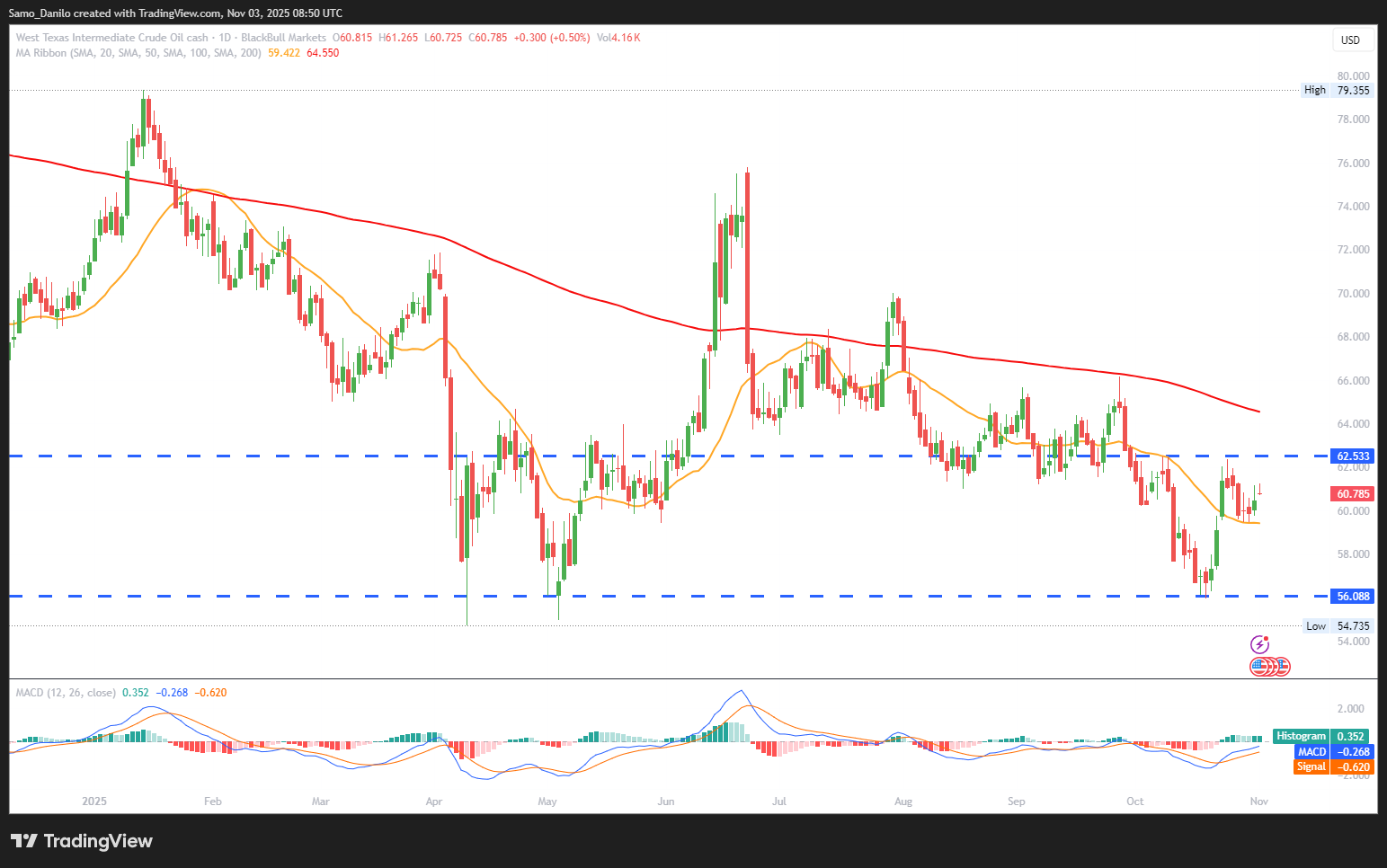
Task: Click the leftmost US flag economic event icon
Action: 1259,667
